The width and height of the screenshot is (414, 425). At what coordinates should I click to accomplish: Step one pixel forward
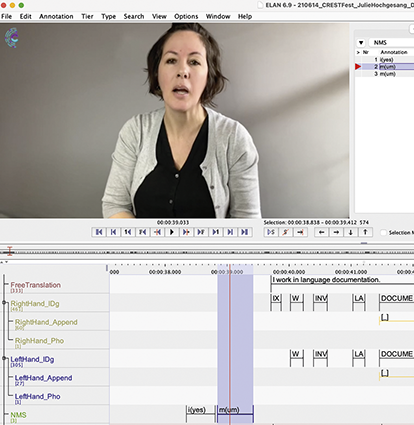[186, 232]
